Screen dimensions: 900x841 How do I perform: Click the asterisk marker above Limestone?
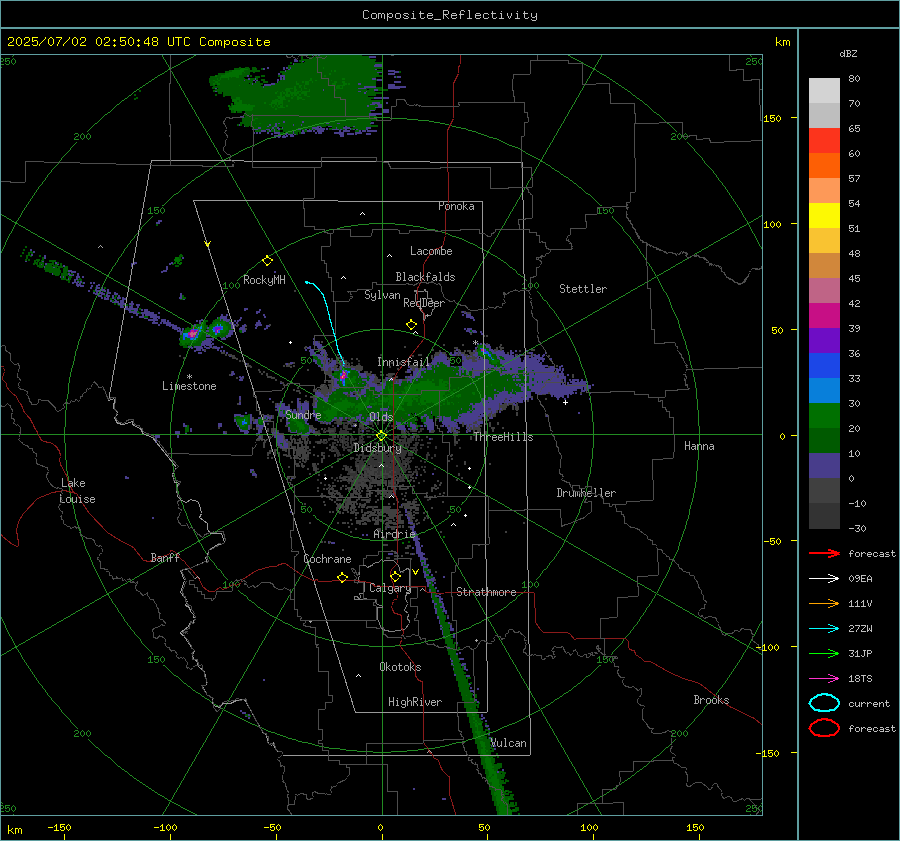tap(189, 377)
